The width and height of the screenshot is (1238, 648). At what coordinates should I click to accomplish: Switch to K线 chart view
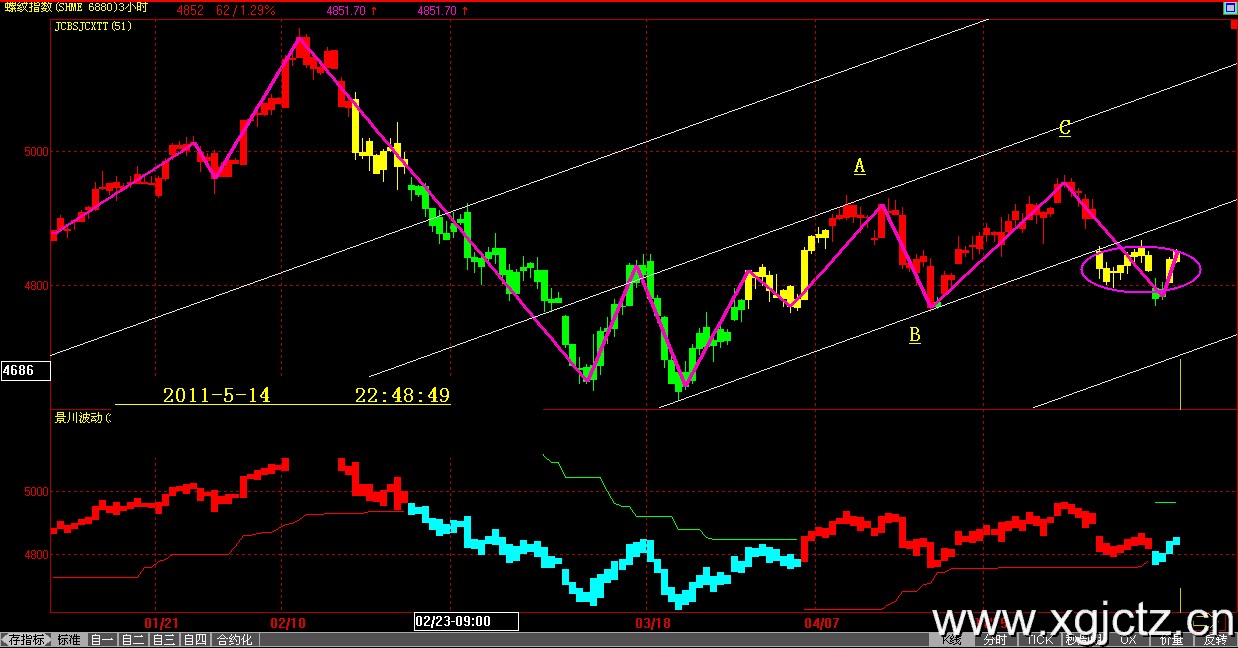coord(950,640)
